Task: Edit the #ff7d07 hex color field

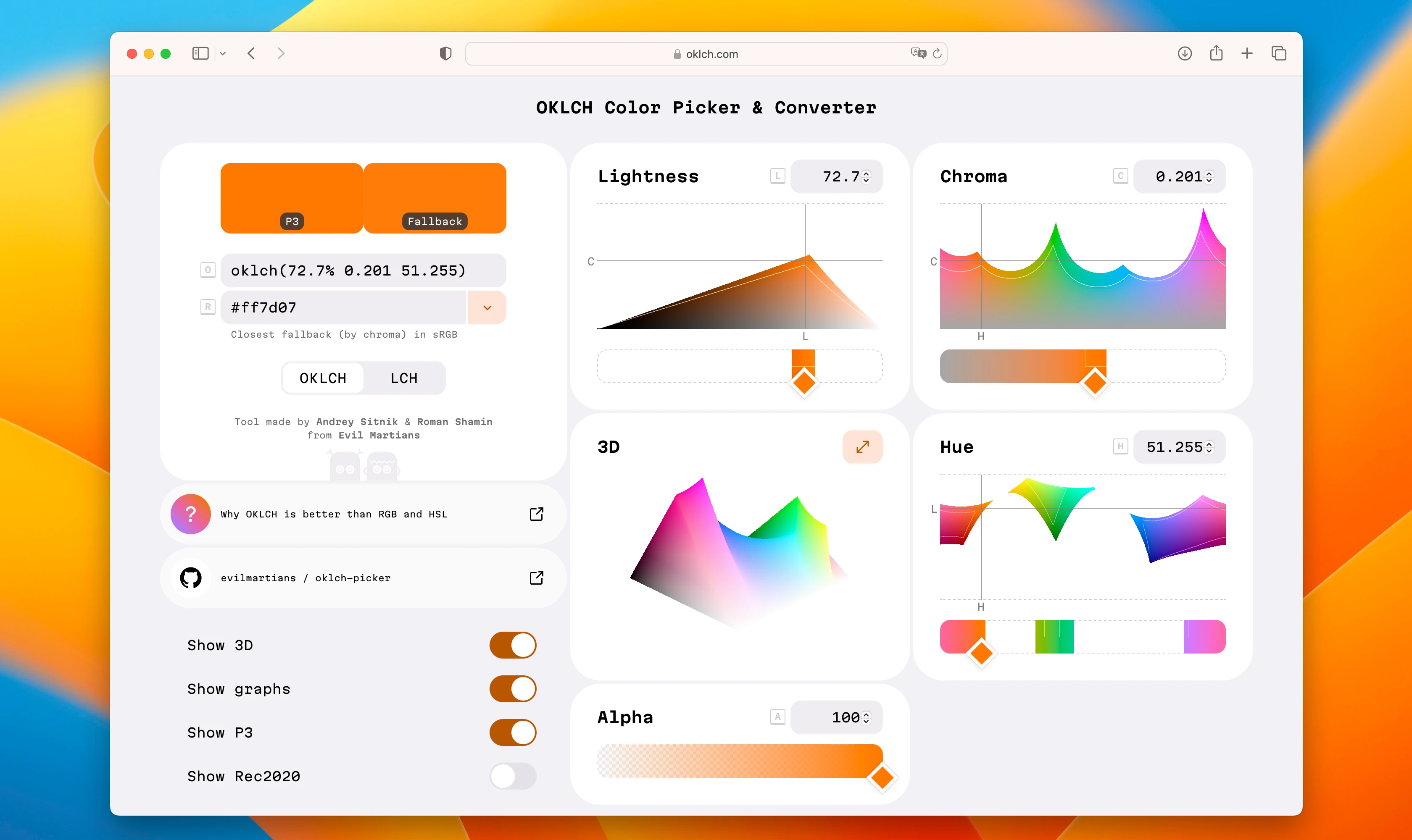Action: point(343,307)
